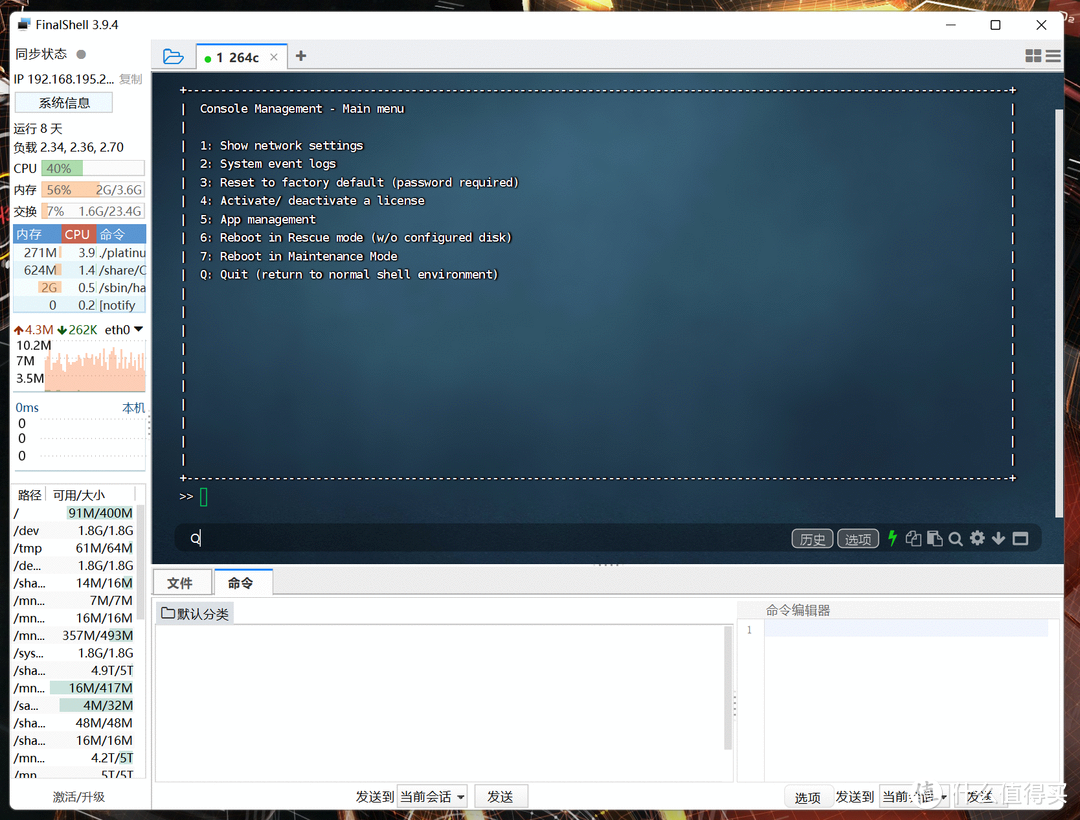Select the /dev disk row

(74, 530)
